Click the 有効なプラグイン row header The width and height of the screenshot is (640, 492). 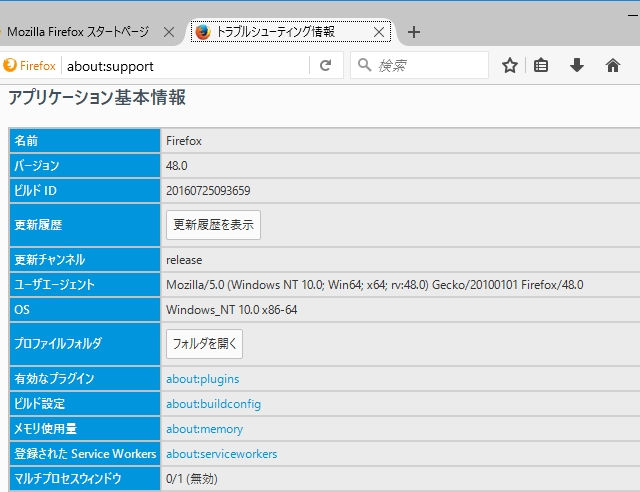(85, 379)
